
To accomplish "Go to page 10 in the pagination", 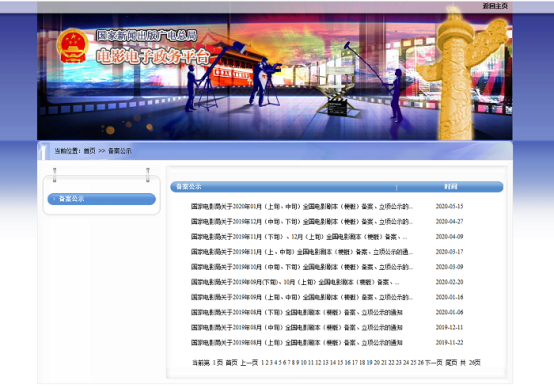I will 303,363.
